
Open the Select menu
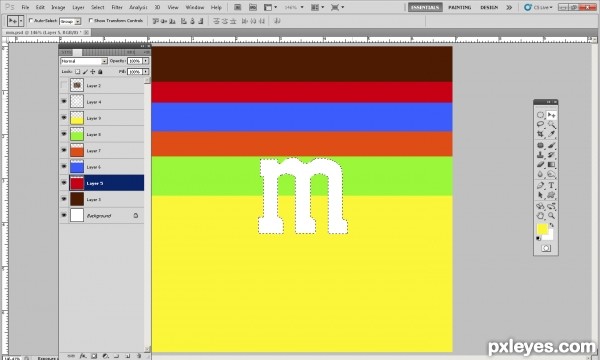[x=98, y=7]
